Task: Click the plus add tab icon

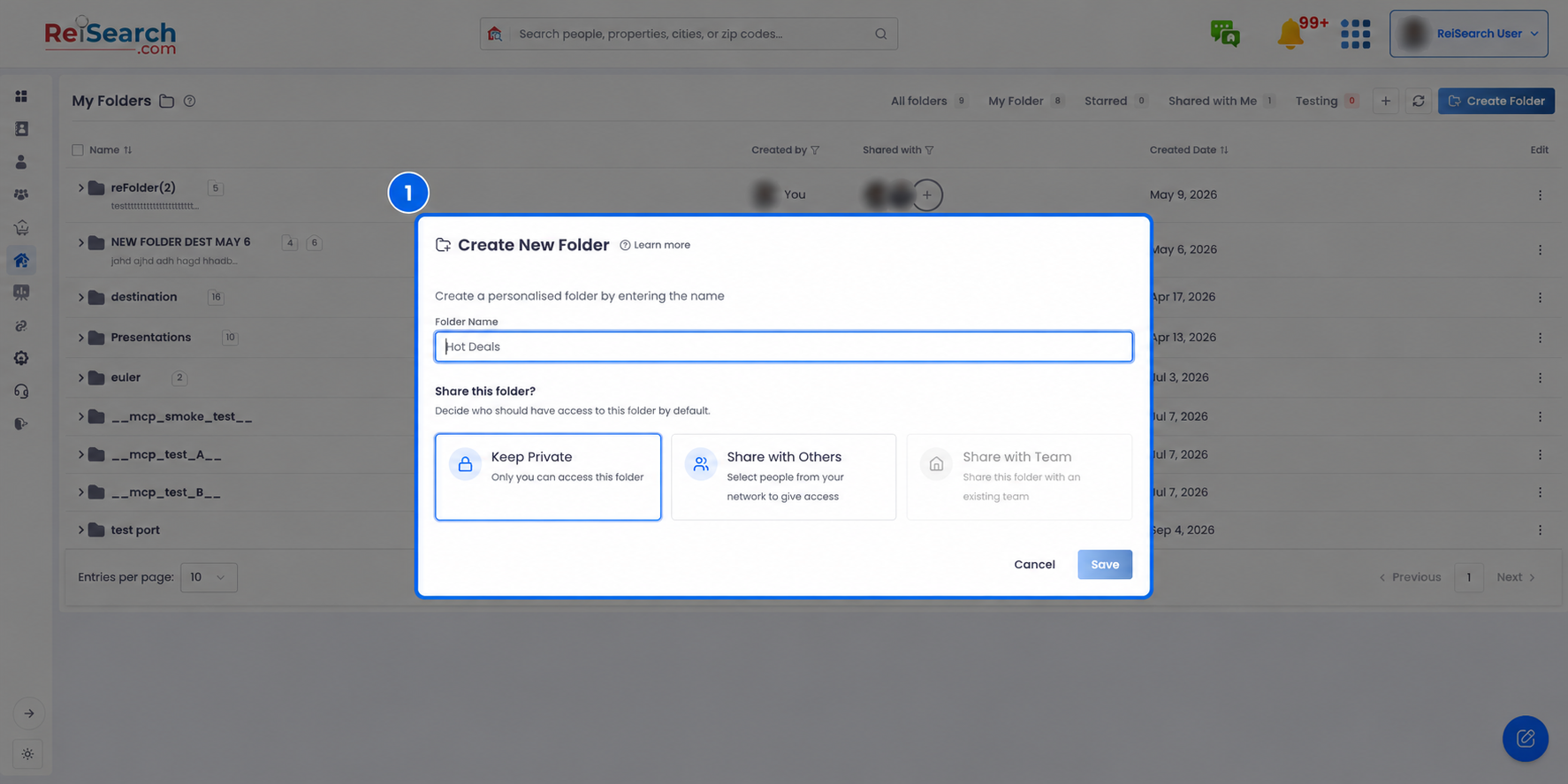Action: [x=1385, y=101]
